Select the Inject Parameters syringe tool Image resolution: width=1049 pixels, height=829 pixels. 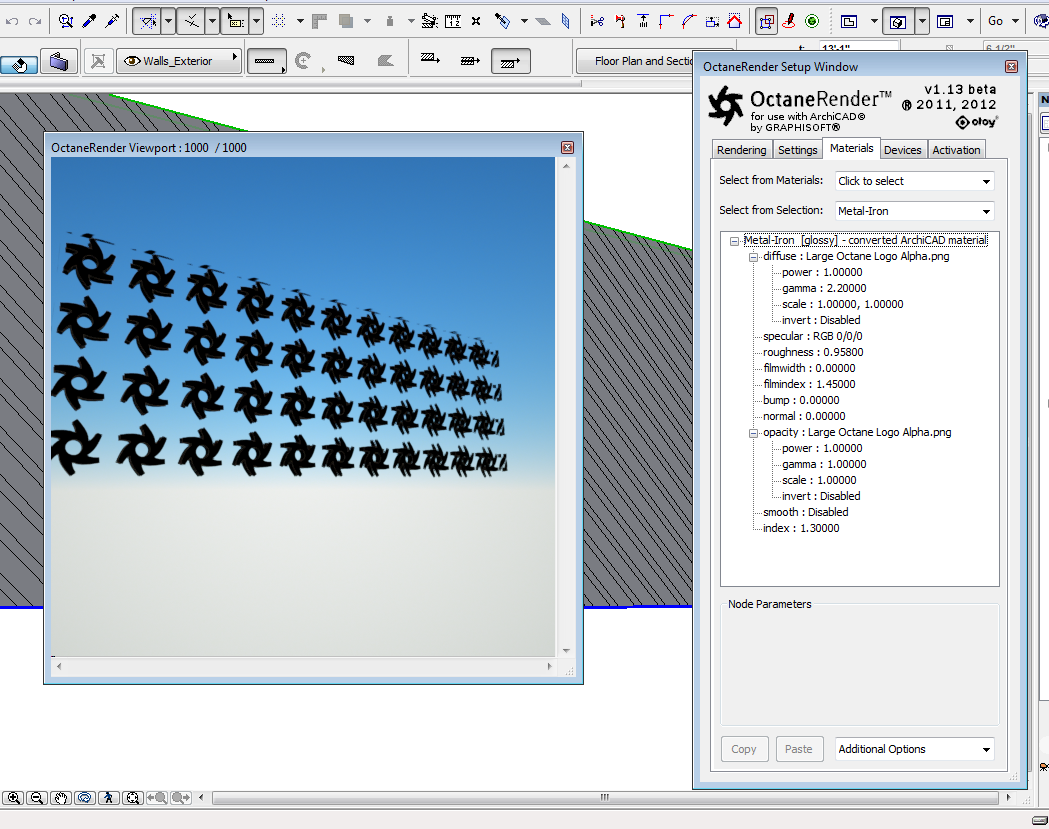[x=112, y=21]
